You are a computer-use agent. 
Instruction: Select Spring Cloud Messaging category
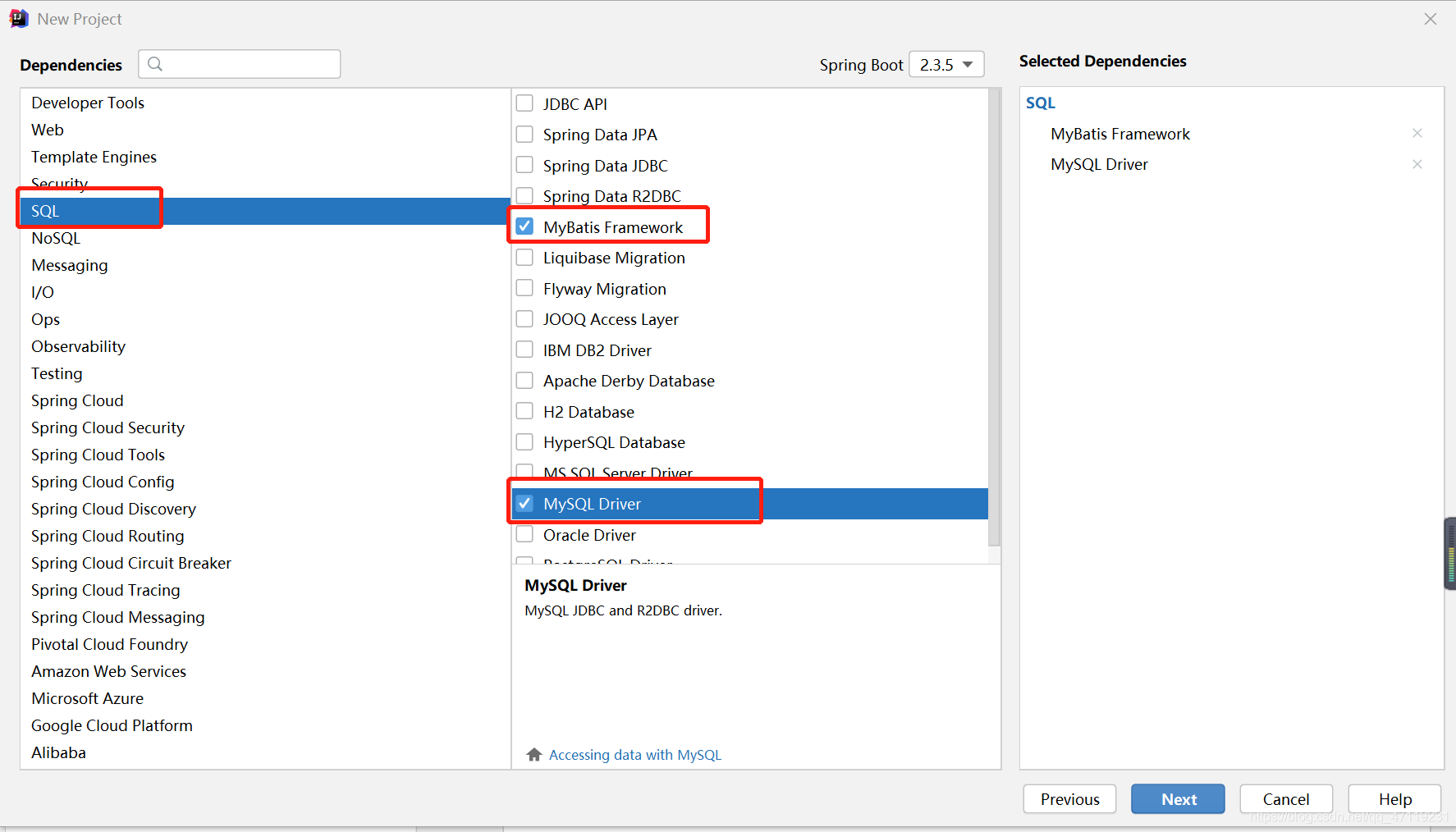(265, 617)
